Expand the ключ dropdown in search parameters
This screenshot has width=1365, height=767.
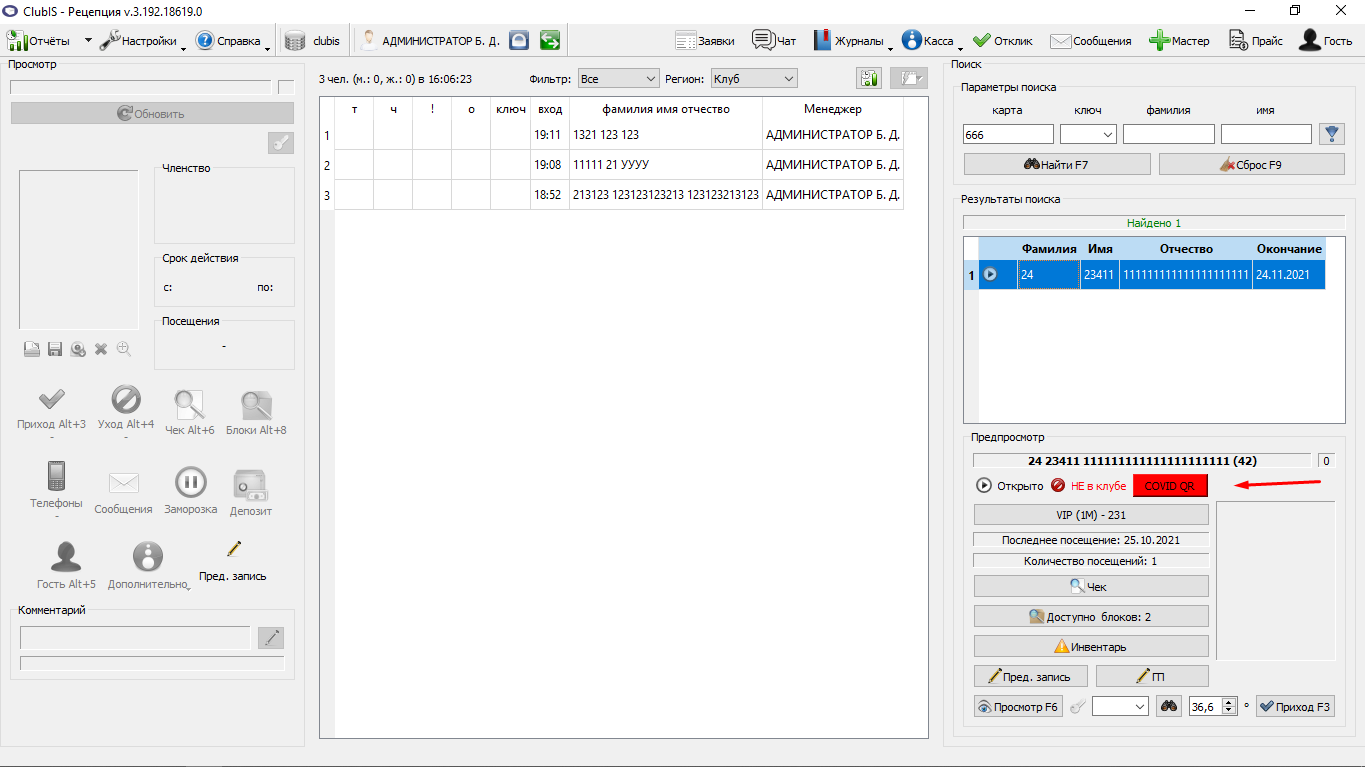tap(1088, 134)
